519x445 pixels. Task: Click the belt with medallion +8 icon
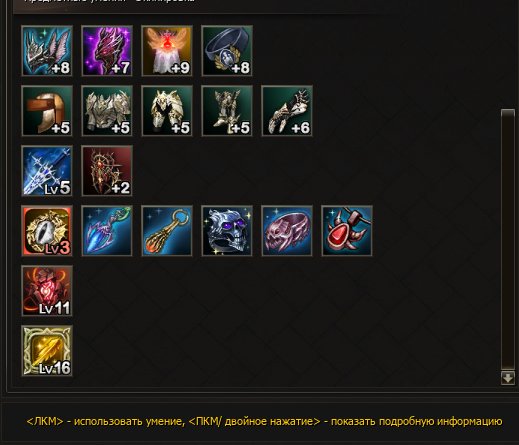point(227,51)
